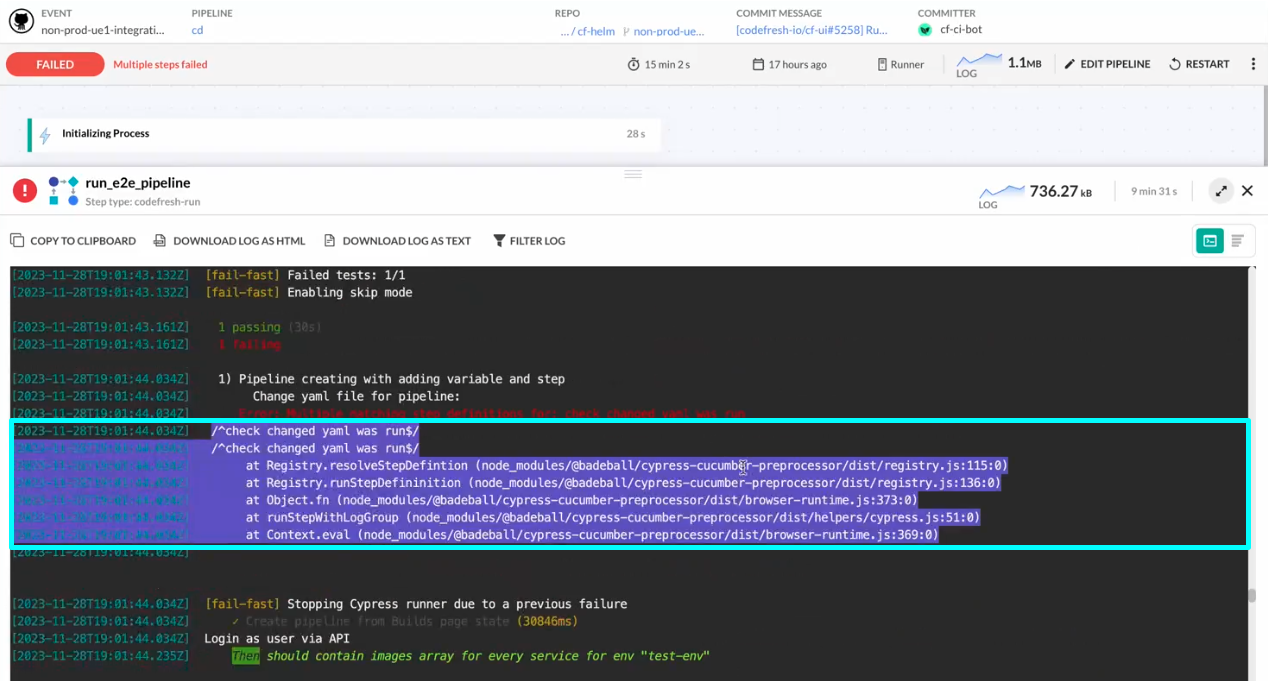This screenshot has width=1268, height=681.
Task: Click the red FAILED status badge
Action: pos(55,64)
